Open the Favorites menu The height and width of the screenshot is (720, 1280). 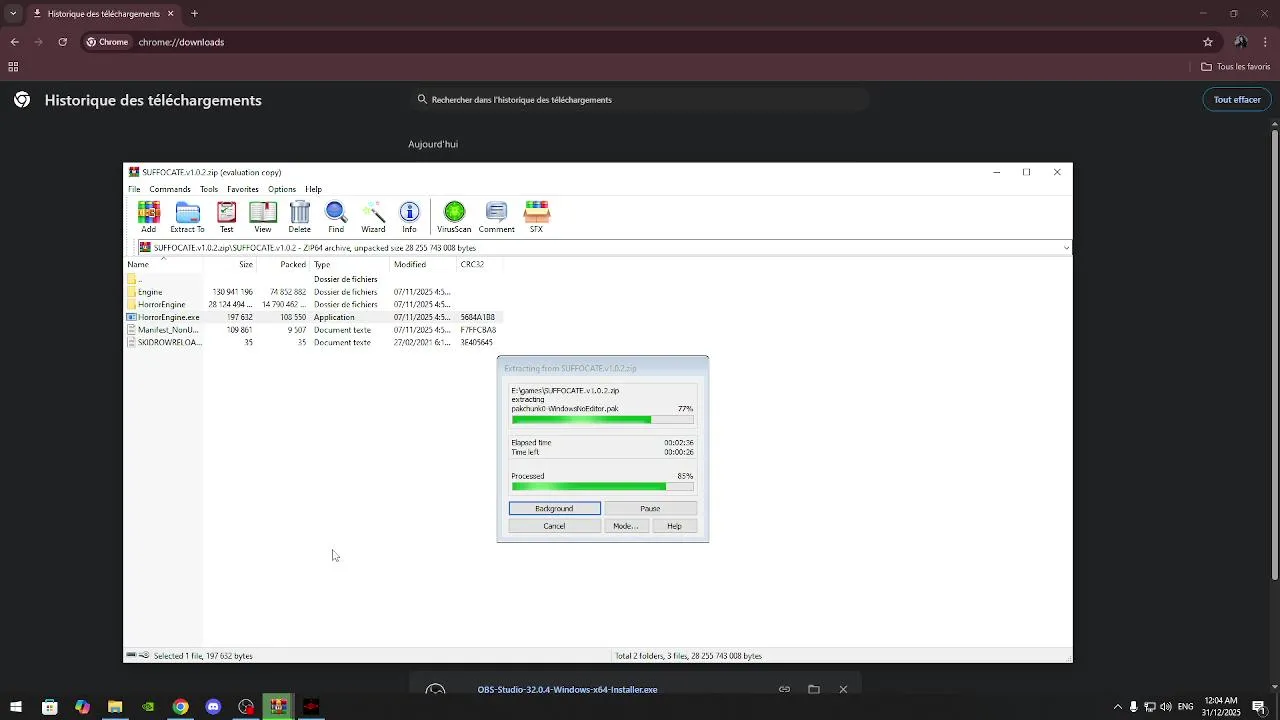pos(243,189)
